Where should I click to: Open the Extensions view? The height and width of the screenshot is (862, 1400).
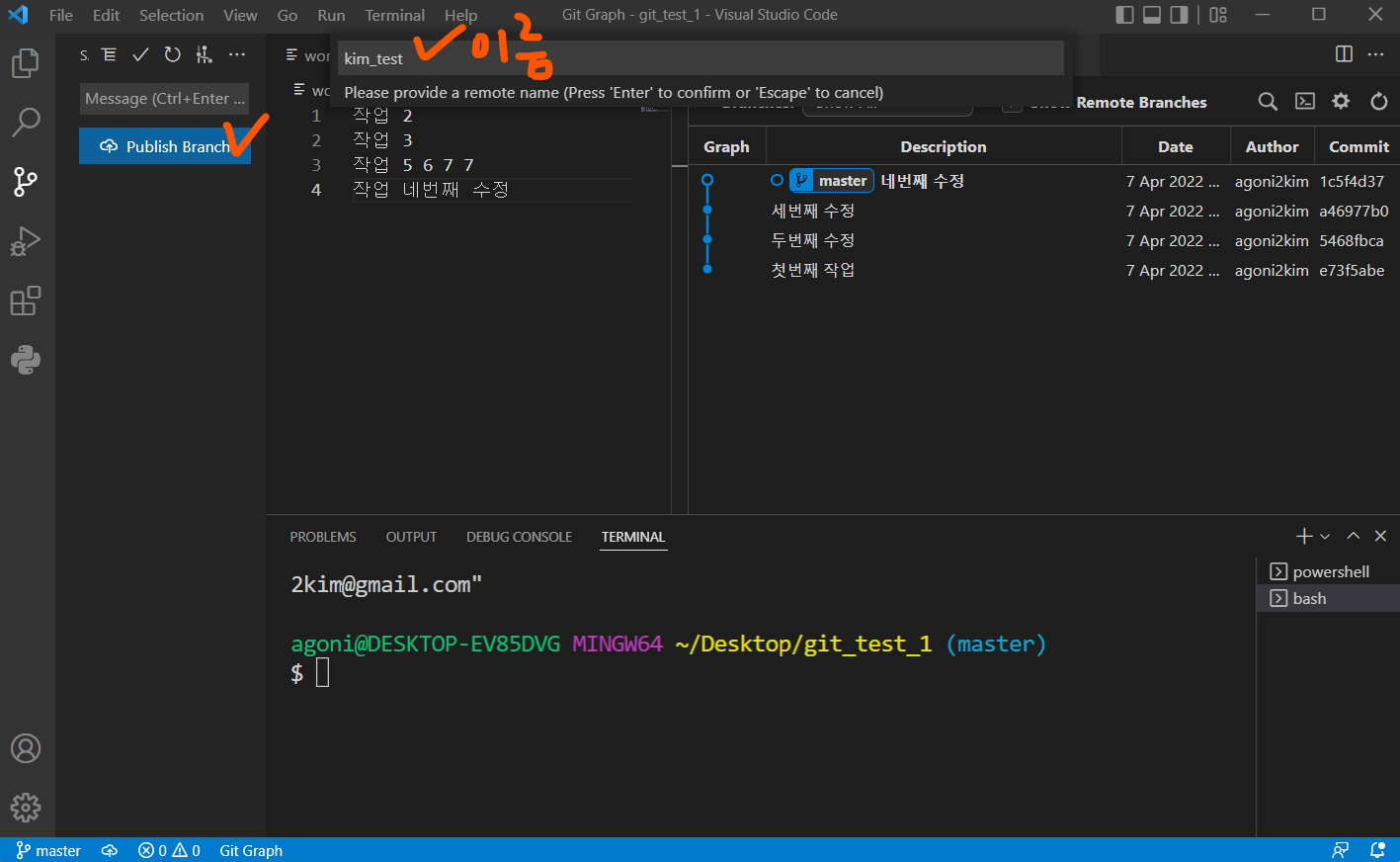tap(25, 301)
